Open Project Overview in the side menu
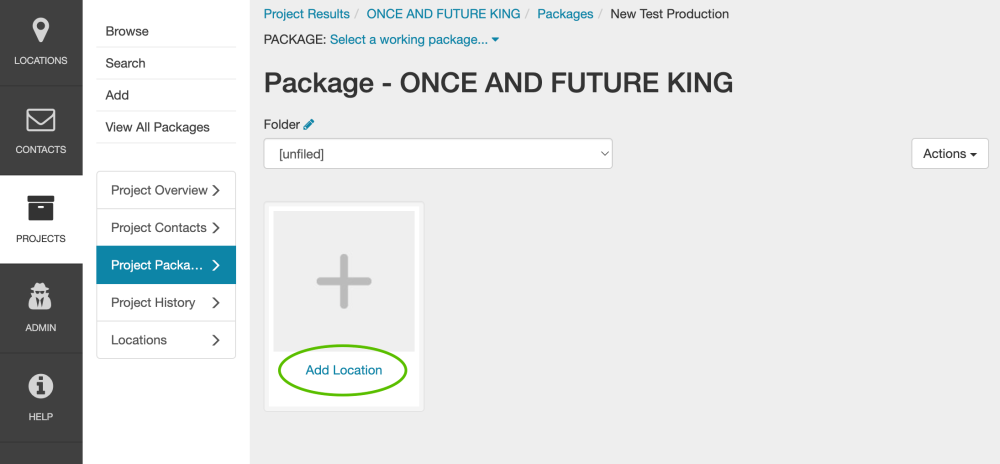The height and width of the screenshot is (464, 1000). pyautogui.click(x=166, y=190)
